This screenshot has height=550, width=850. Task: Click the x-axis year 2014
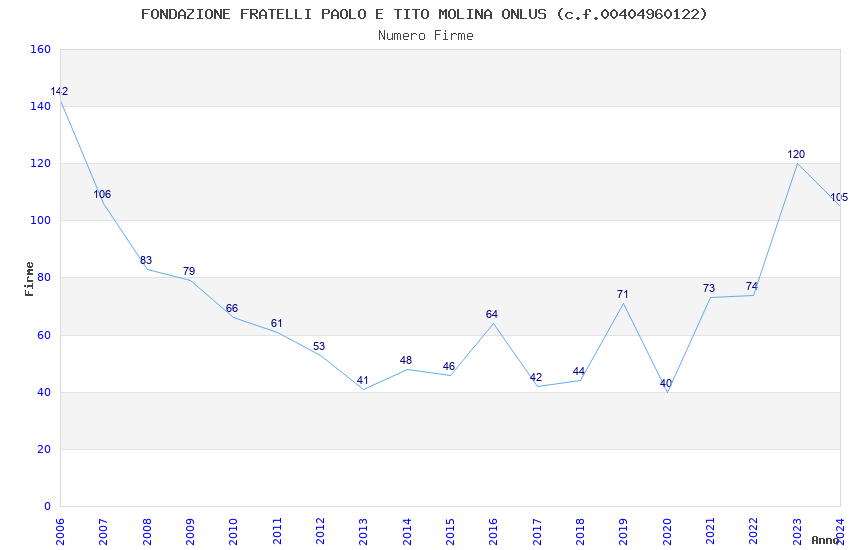407,531
